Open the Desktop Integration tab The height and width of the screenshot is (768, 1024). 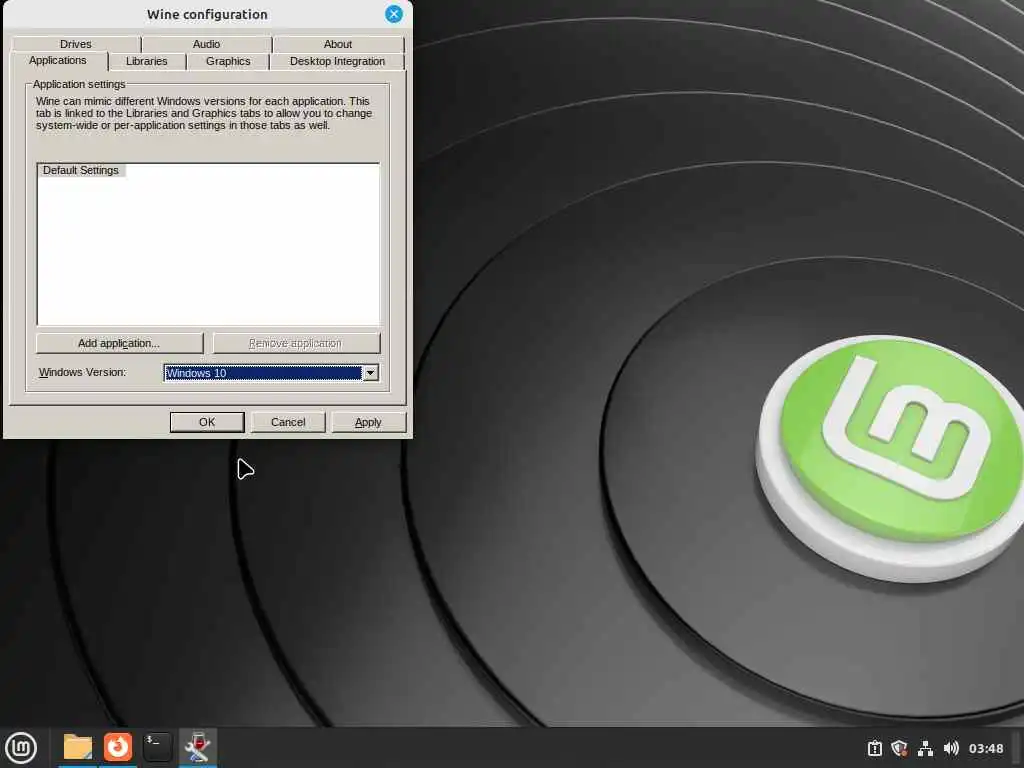point(337,61)
